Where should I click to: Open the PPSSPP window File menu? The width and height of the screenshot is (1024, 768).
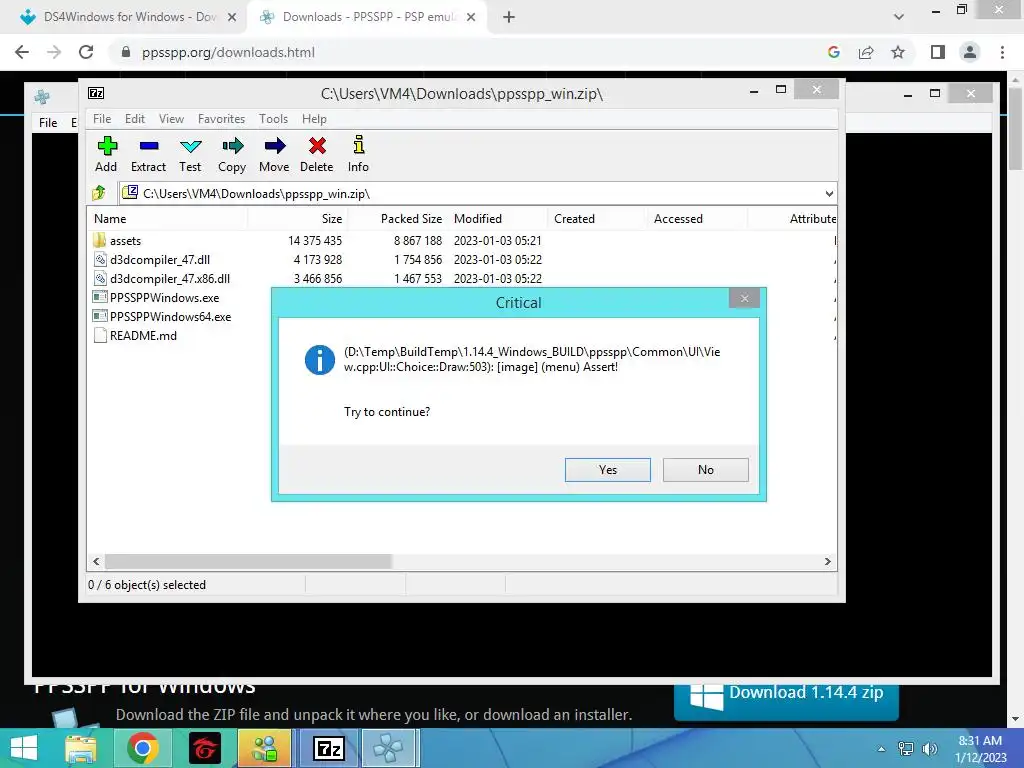click(48, 123)
